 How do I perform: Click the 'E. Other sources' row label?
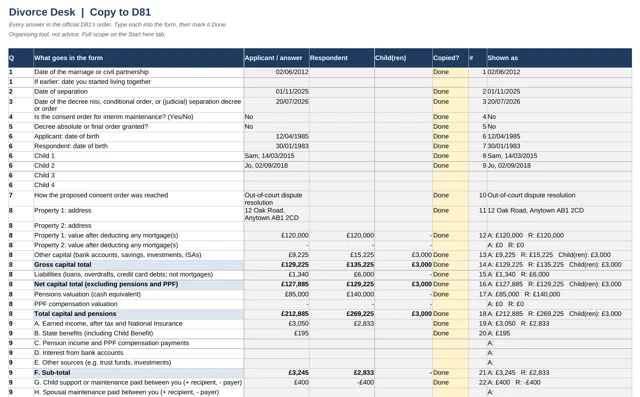[138, 363]
